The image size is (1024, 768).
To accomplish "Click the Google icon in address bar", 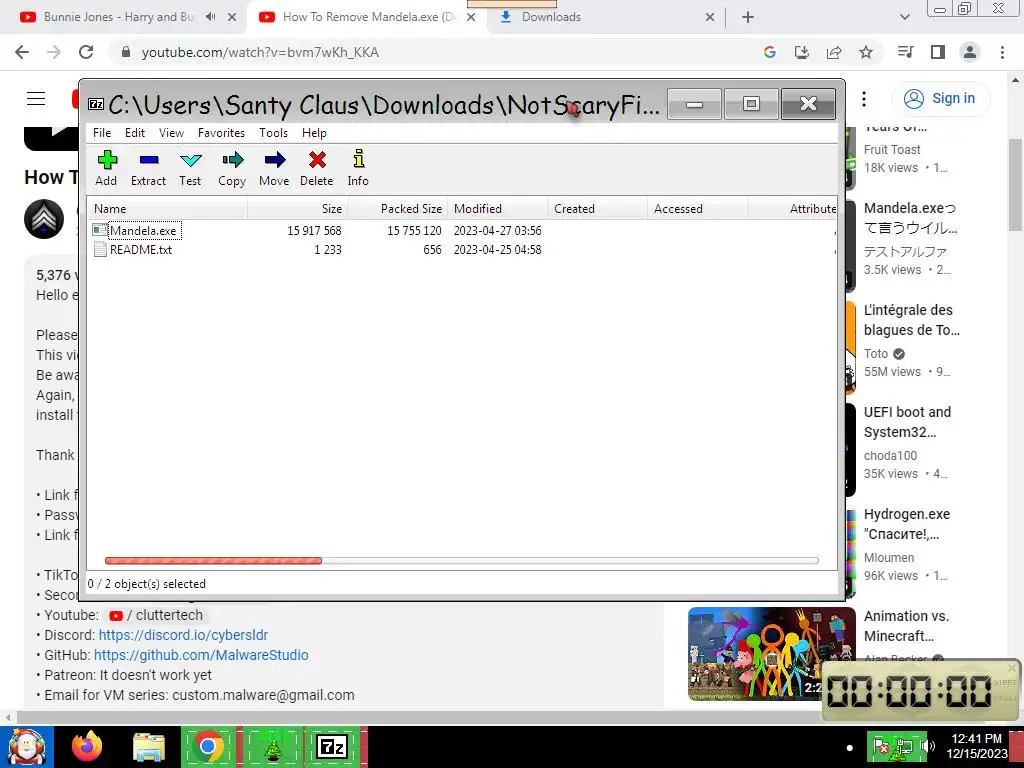I will tap(770, 52).
